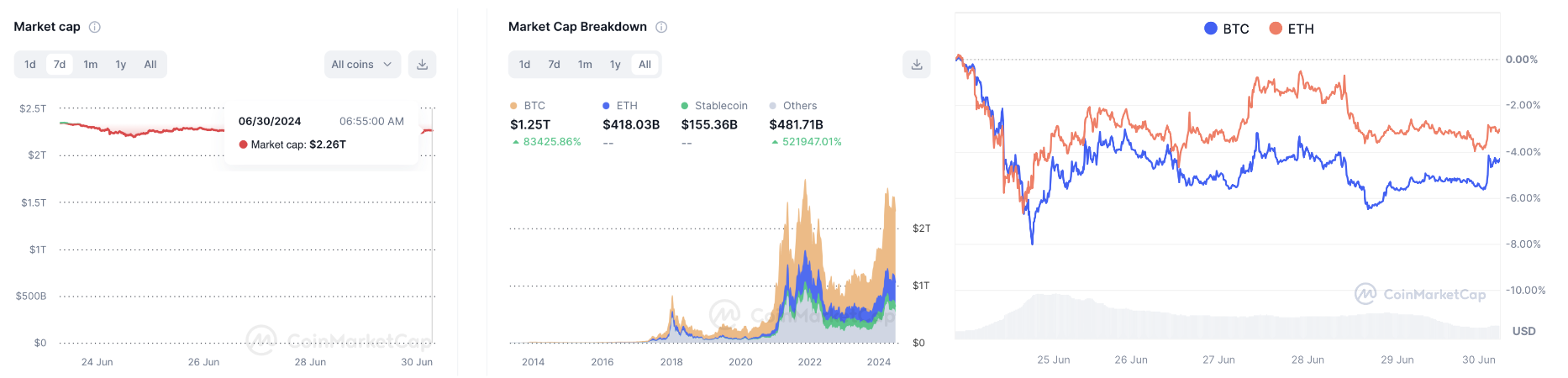Select All range on Market cap chart
The width and height of the screenshot is (1568, 378).
(x=150, y=65)
